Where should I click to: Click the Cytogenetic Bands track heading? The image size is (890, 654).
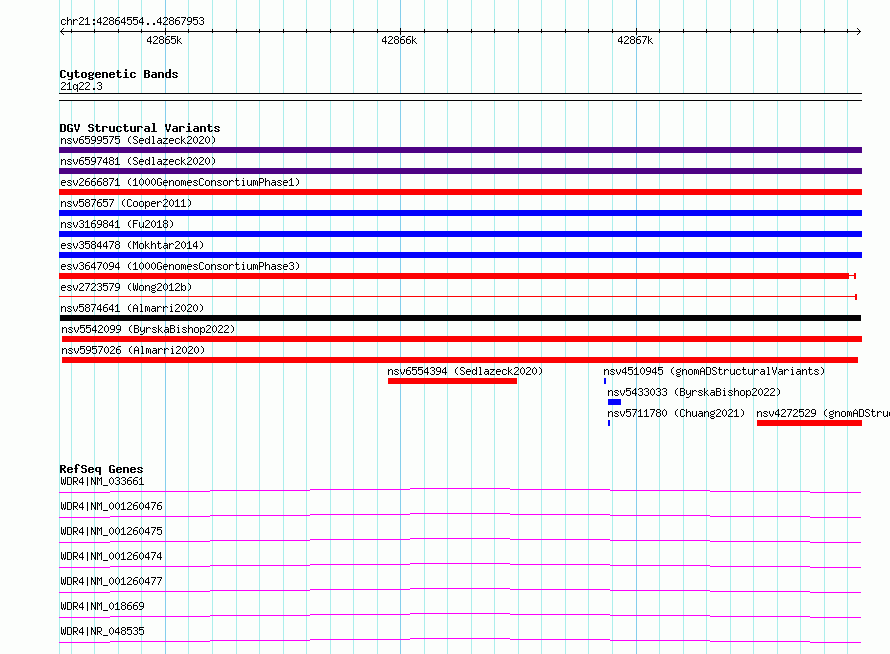coord(119,74)
